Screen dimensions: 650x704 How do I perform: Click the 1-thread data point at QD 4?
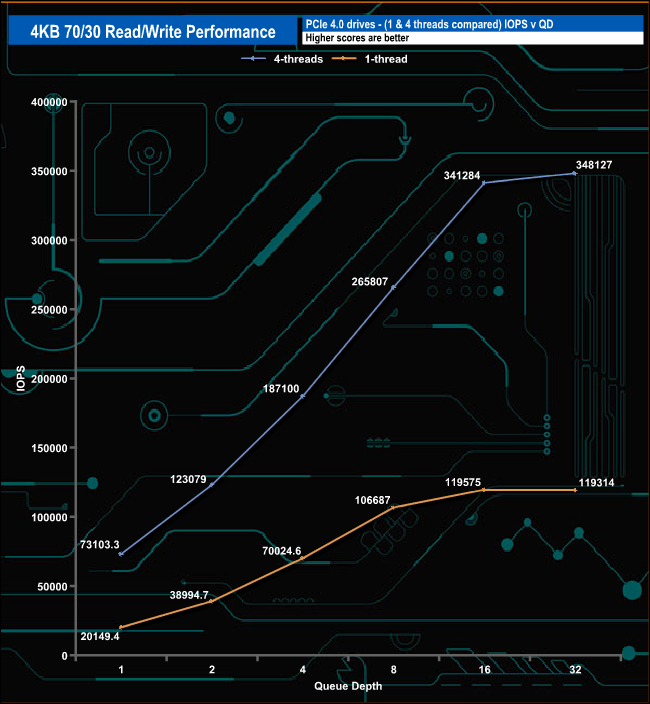[302, 558]
